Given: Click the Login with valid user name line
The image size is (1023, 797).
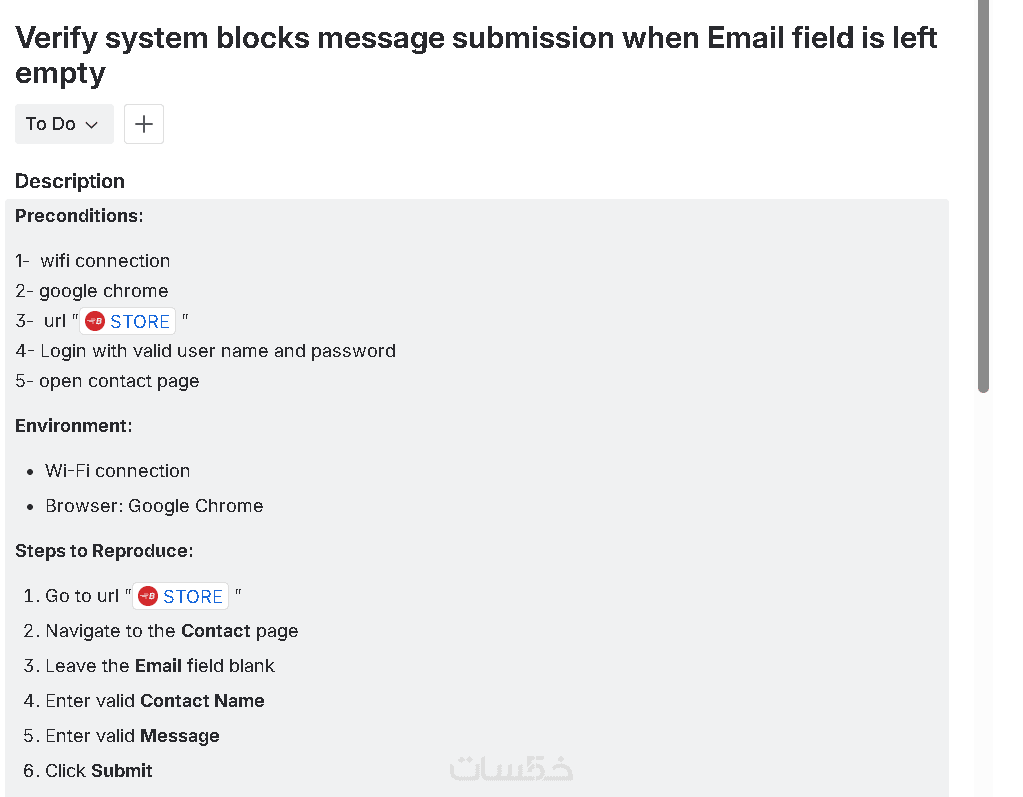Looking at the screenshot, I should pos(217,351).
